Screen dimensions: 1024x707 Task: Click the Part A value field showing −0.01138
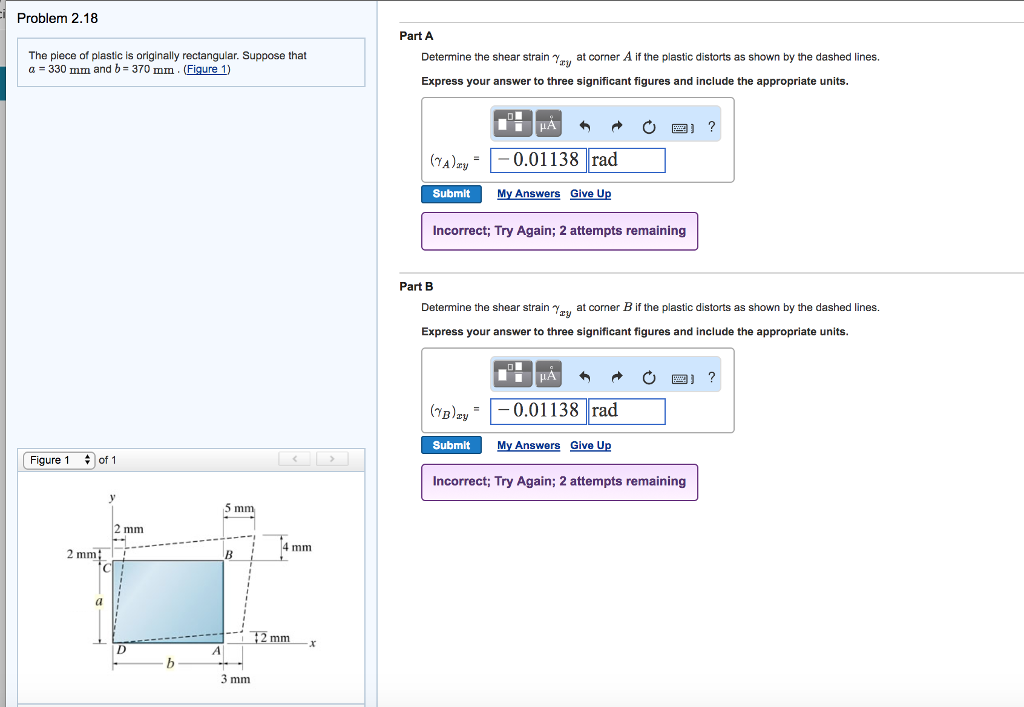540,160
